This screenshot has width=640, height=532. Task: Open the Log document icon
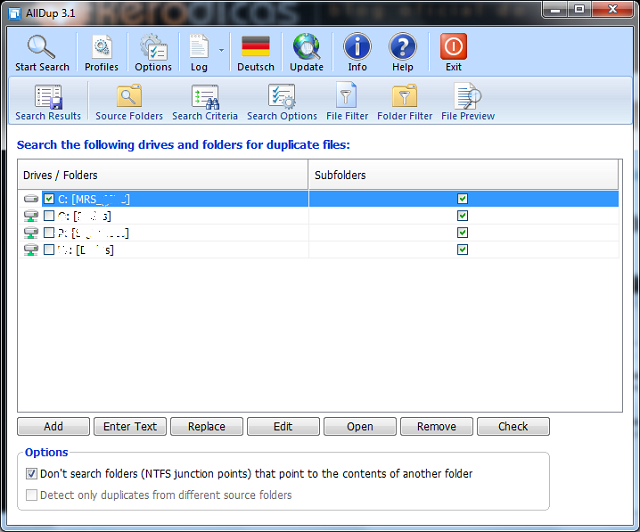[x=199, y=47]
